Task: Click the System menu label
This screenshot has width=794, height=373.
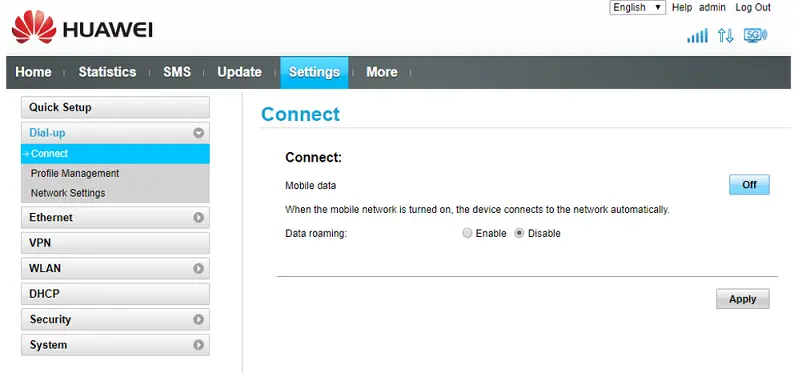Action: point(48,345)
